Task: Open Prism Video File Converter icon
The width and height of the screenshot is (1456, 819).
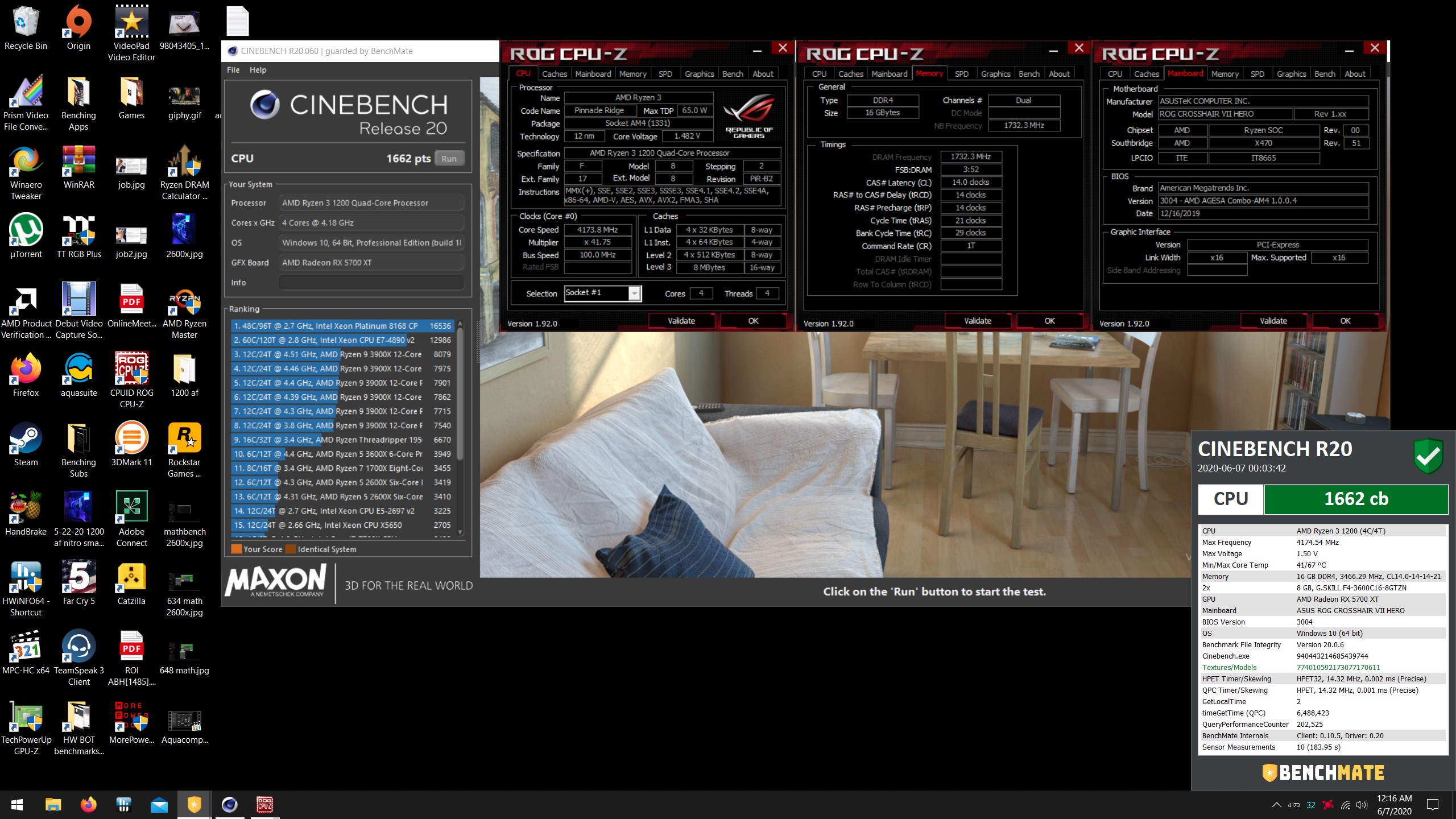Action: pyautogui.click(x=26, y=102)
